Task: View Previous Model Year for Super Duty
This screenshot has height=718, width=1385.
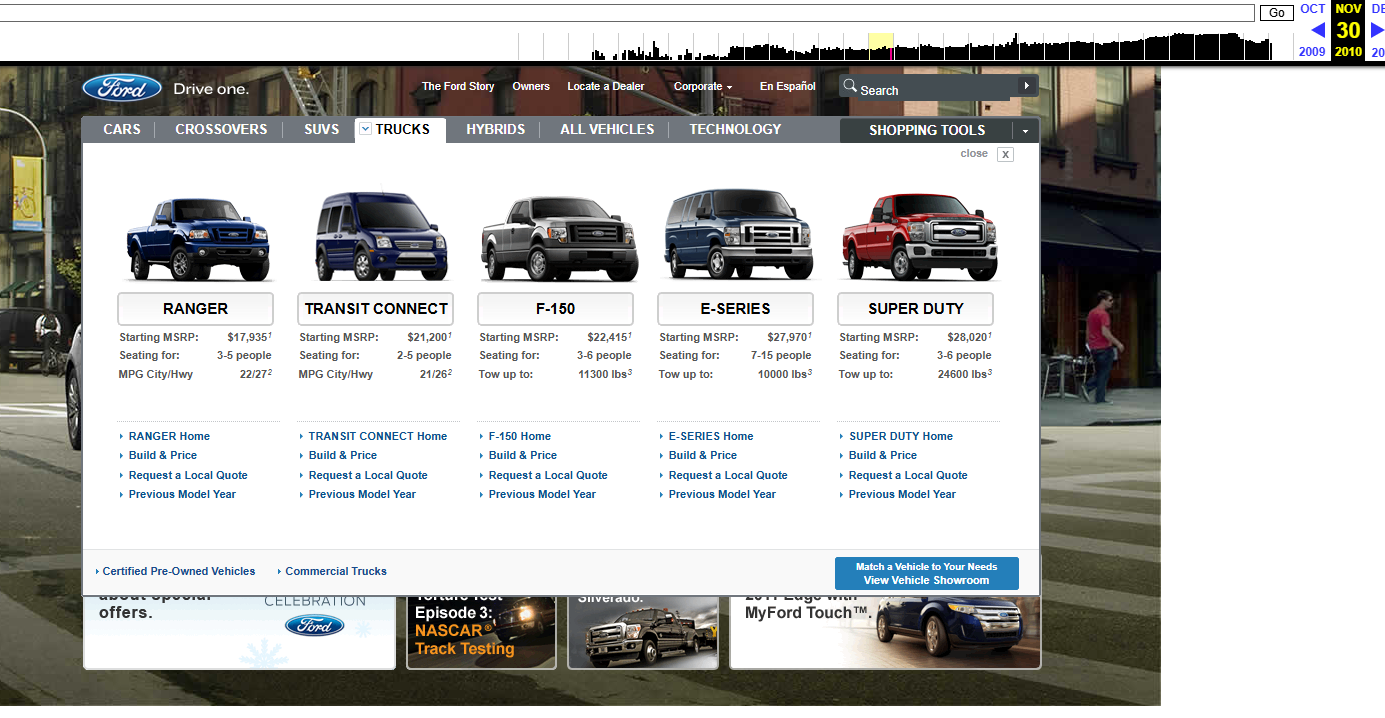Action: click(902, 494)
